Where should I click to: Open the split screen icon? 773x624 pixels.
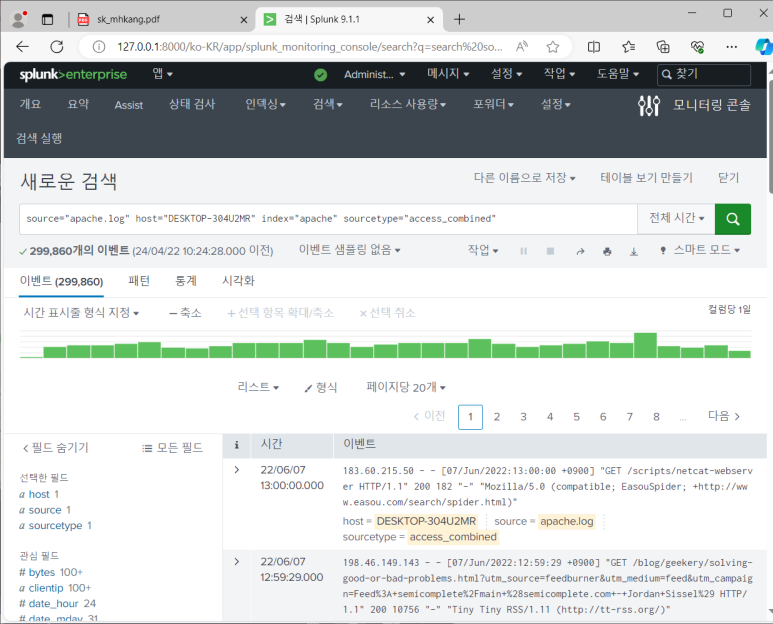(x=594, y=47)
